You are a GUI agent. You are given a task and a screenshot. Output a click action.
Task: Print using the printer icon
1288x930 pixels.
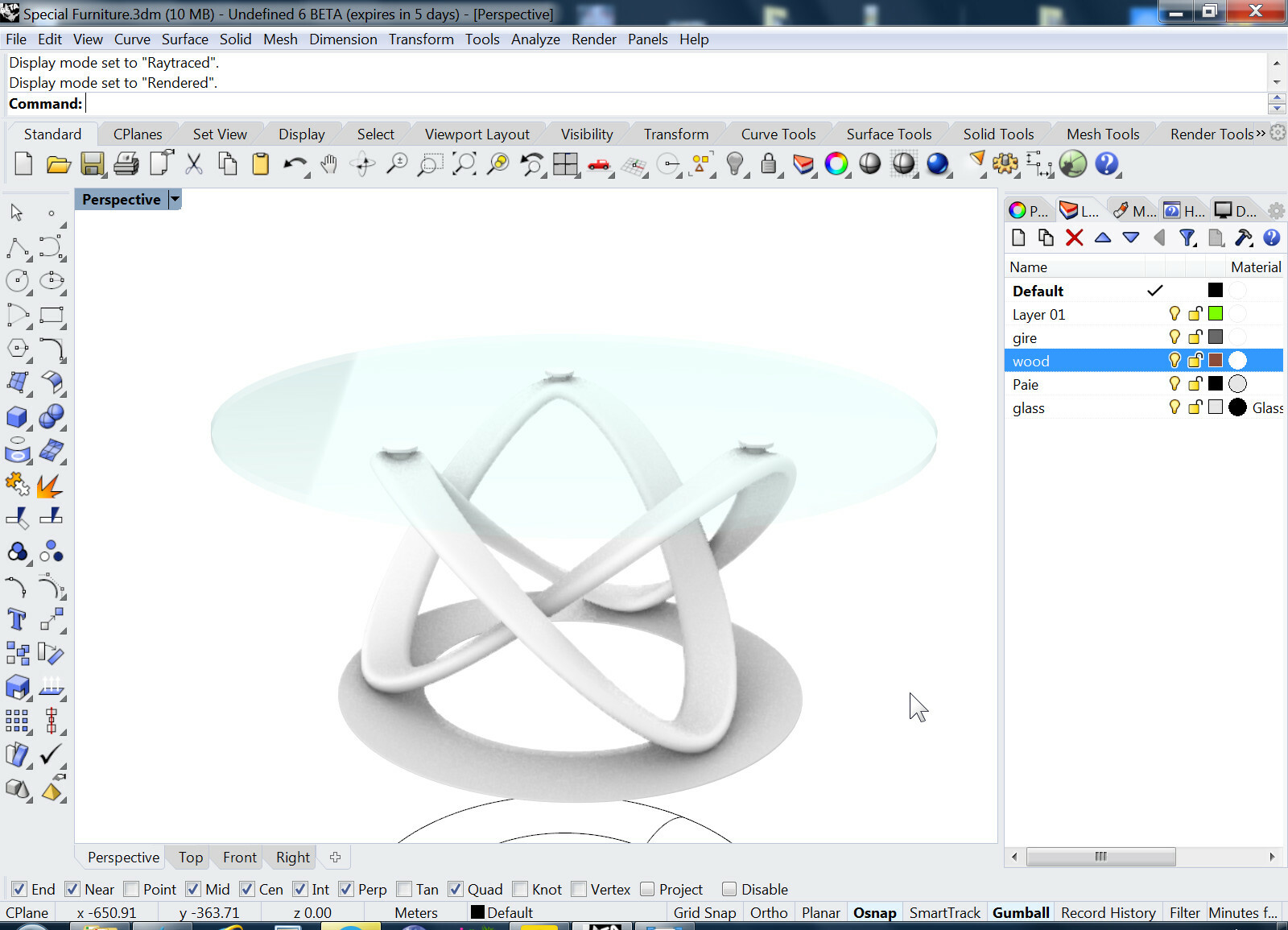pyautogui.click(x=126, y=164)
